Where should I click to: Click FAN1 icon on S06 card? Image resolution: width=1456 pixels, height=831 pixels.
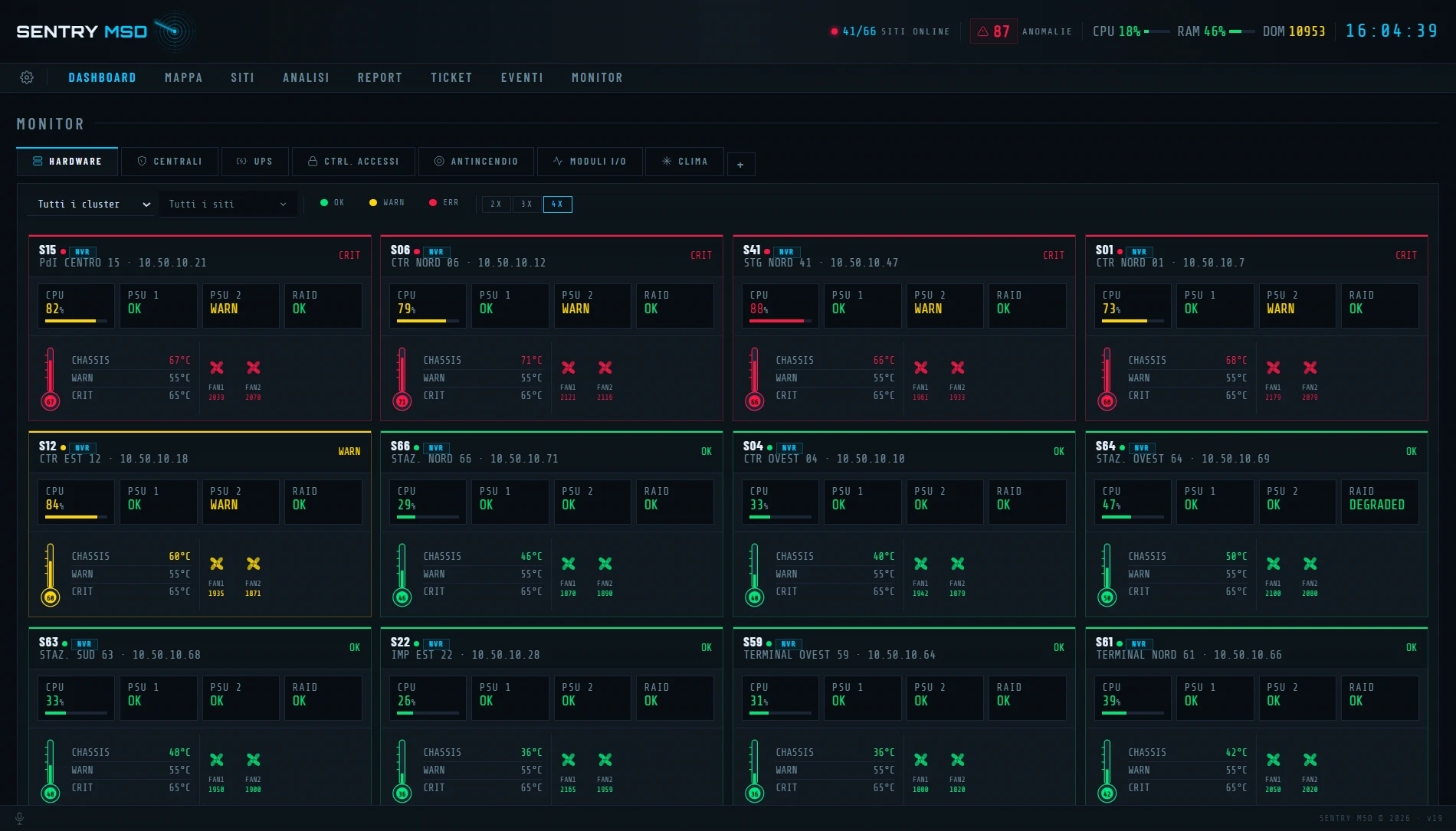pyautogui.click(x=569, y=368)
